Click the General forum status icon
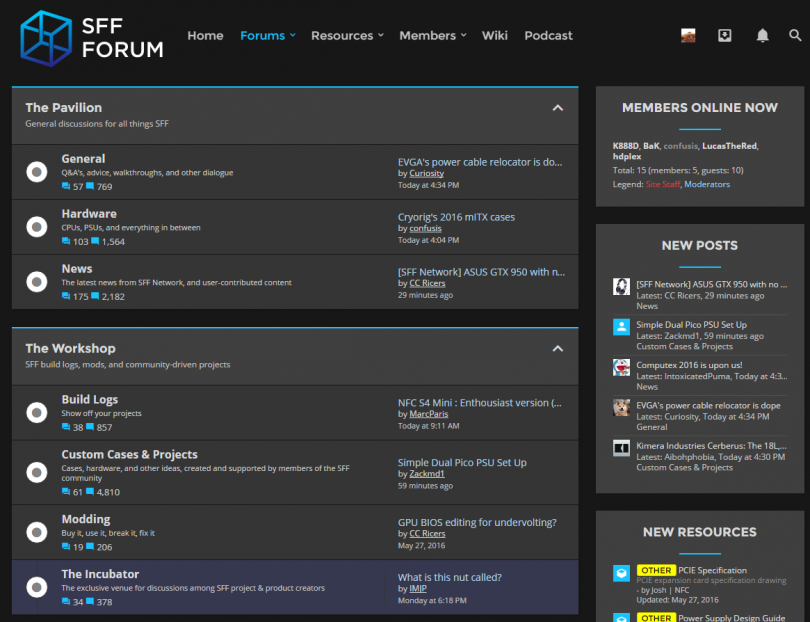Screen dimensions: 810x622 coord(37,172)
